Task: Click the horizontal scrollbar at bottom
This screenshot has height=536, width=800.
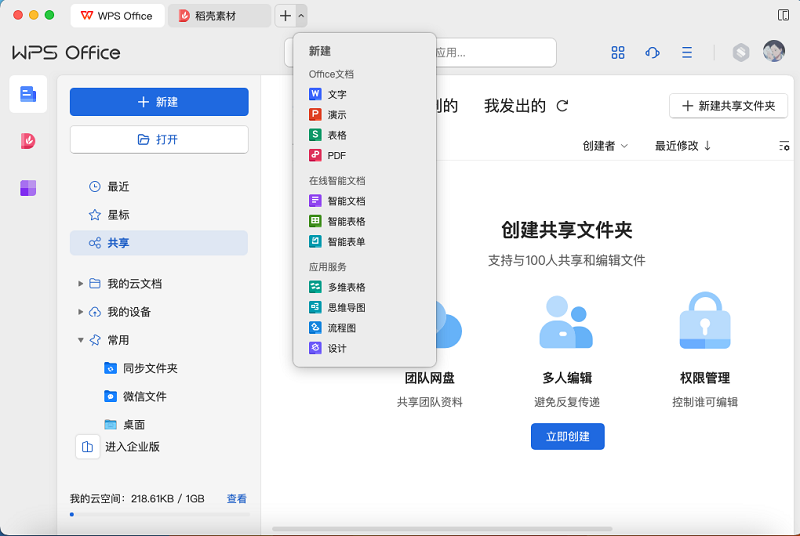Action: 442,529
